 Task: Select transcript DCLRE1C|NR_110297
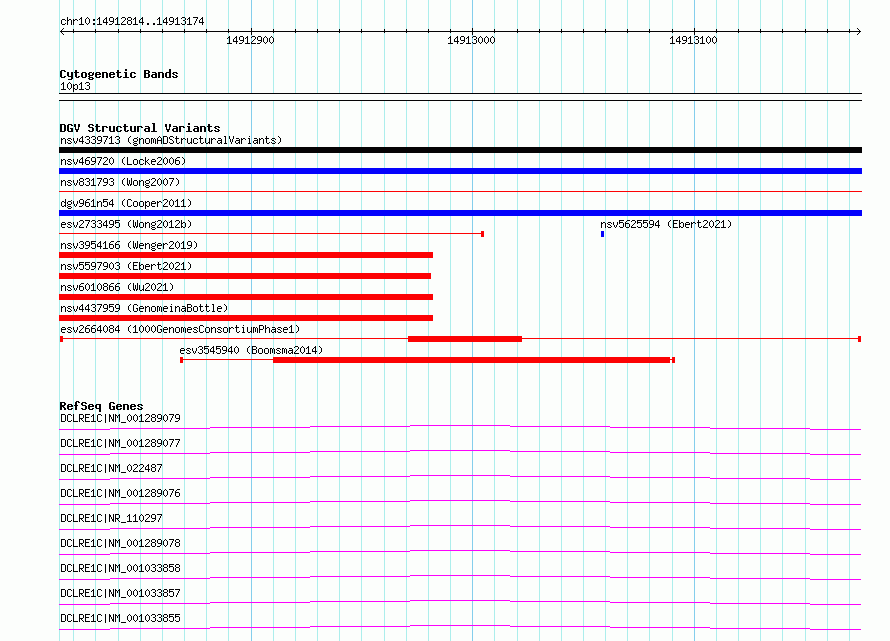click(x=111, y=518)
